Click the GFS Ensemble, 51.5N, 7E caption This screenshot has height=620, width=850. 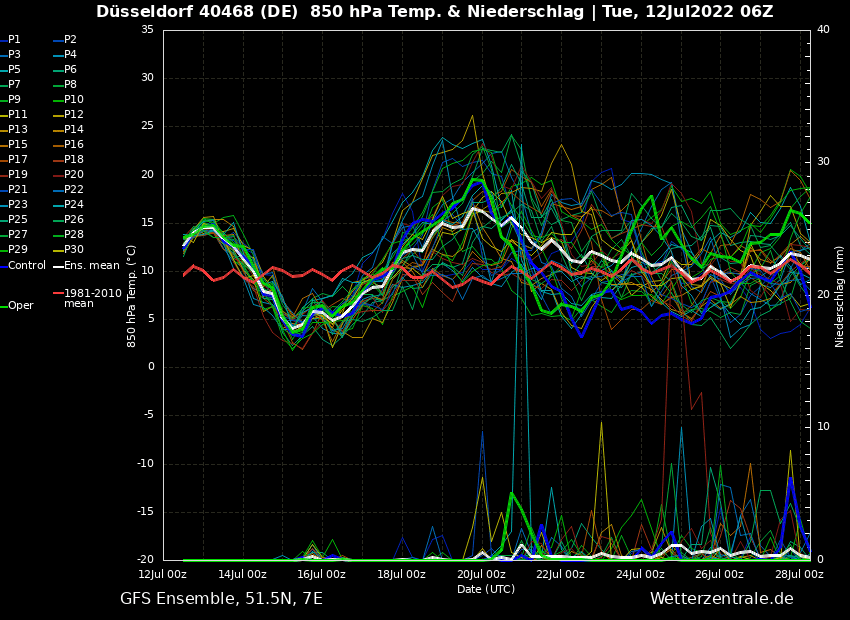(x=221, y=599)
